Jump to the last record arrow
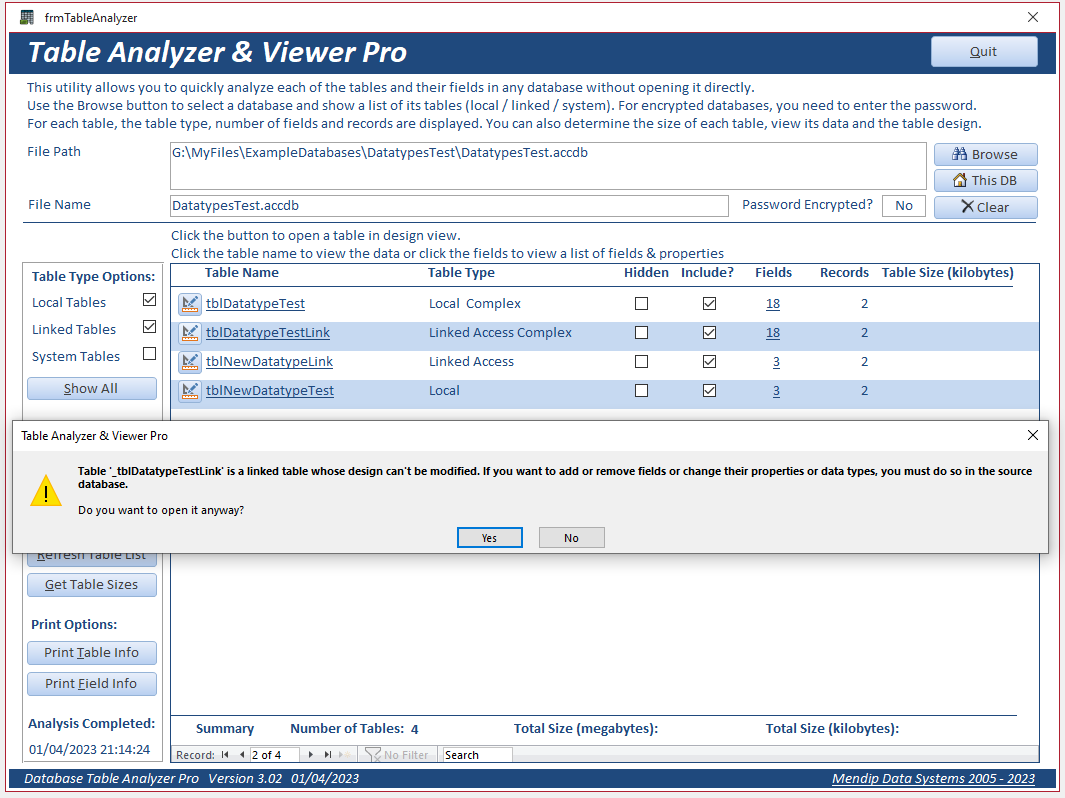The width and height of the screenshot is (1065, 798). [x=327, y=755]
